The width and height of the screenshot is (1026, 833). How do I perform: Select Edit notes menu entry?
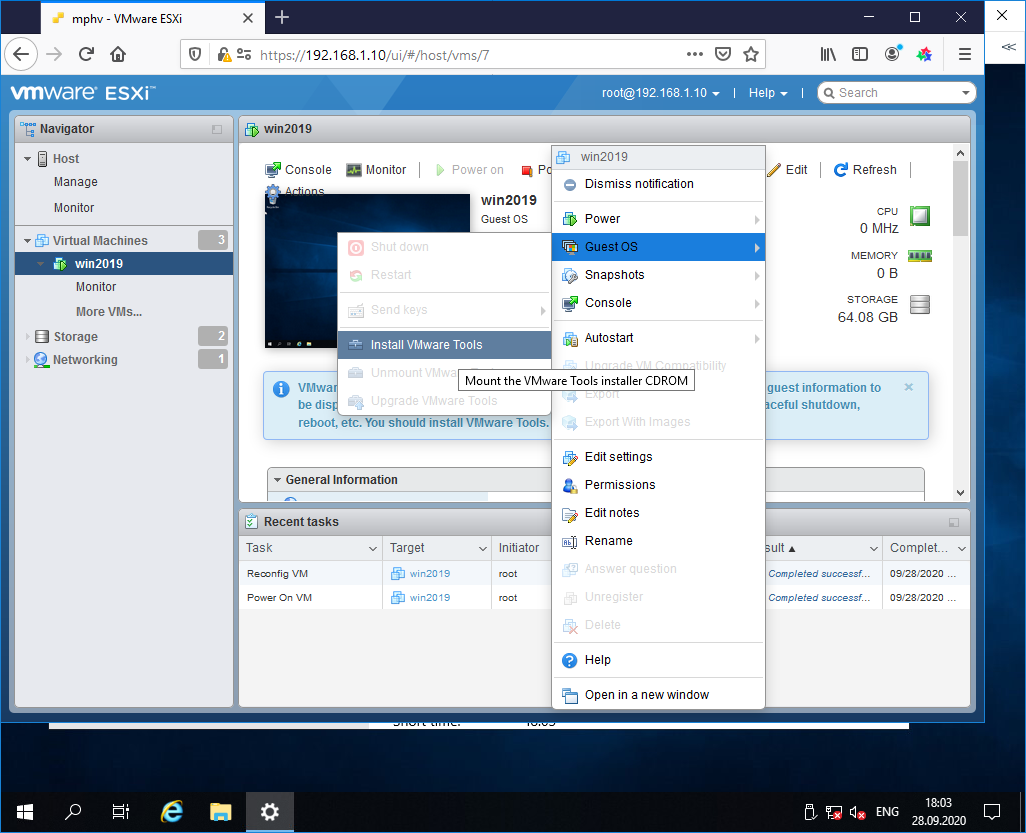pyautogui.click(x=658, y=513)
